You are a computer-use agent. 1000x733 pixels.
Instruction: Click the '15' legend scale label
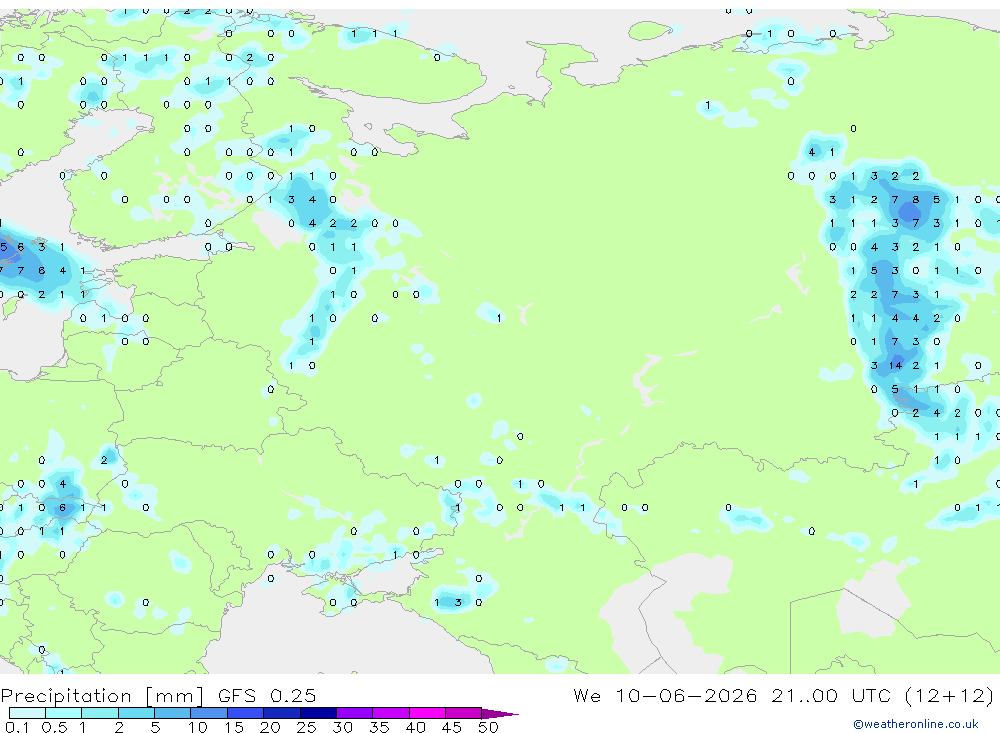234,727
